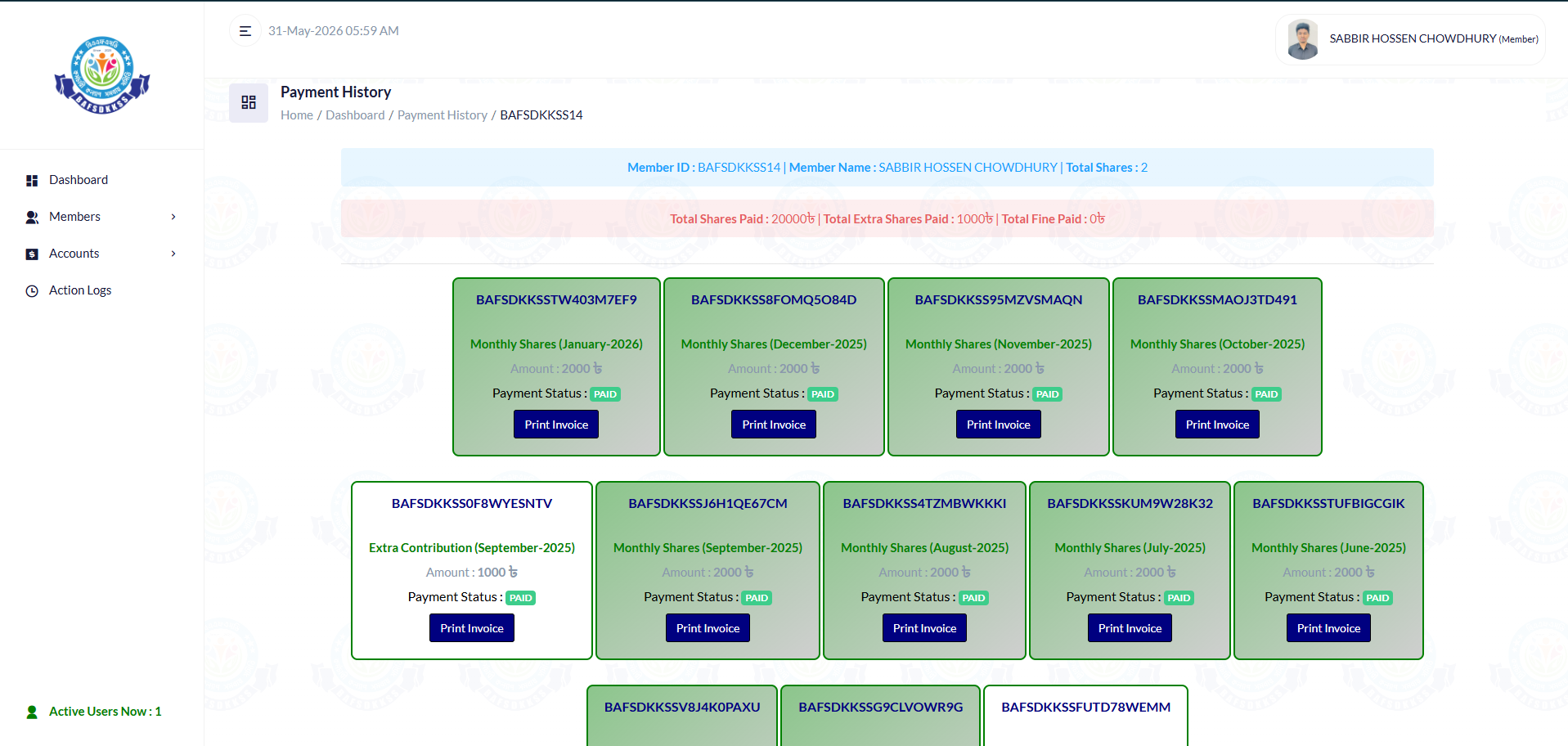Go to Home breadcrumb link

pos(297,115)
